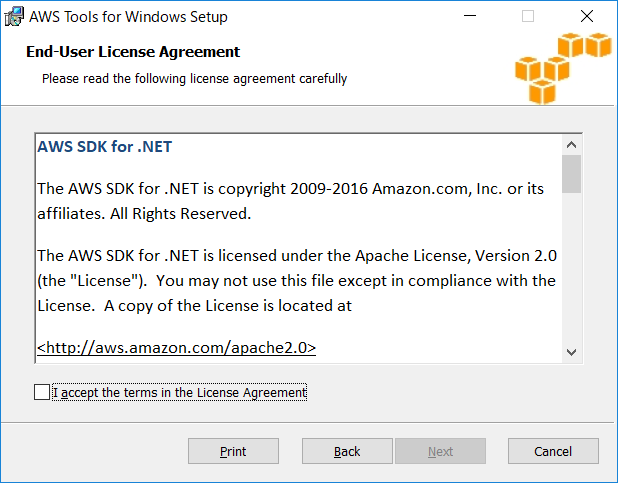
Task: Click the copyright 2009-2016 paragraph text
Action: 290,201
